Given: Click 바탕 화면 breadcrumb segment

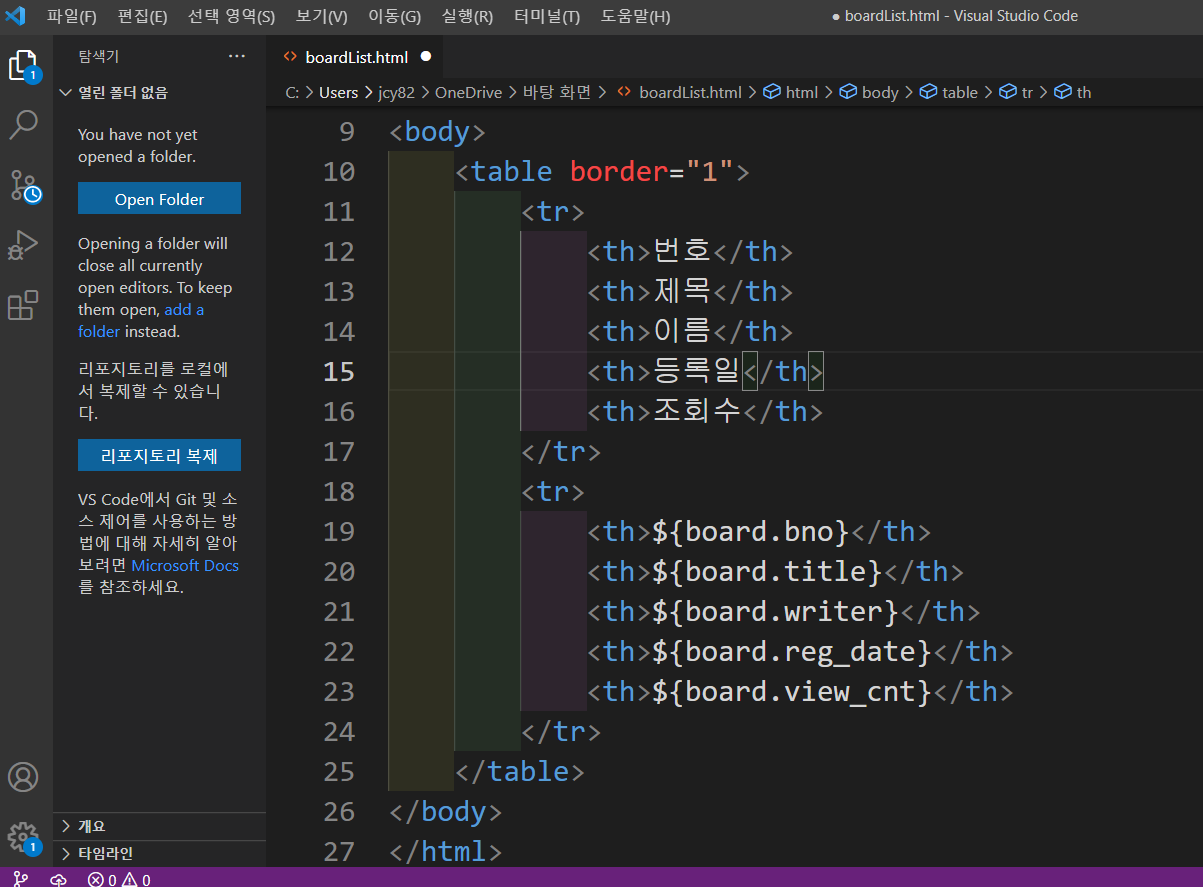Looking at the screenshot, I should pyautogui.click(x=557, y=92).
